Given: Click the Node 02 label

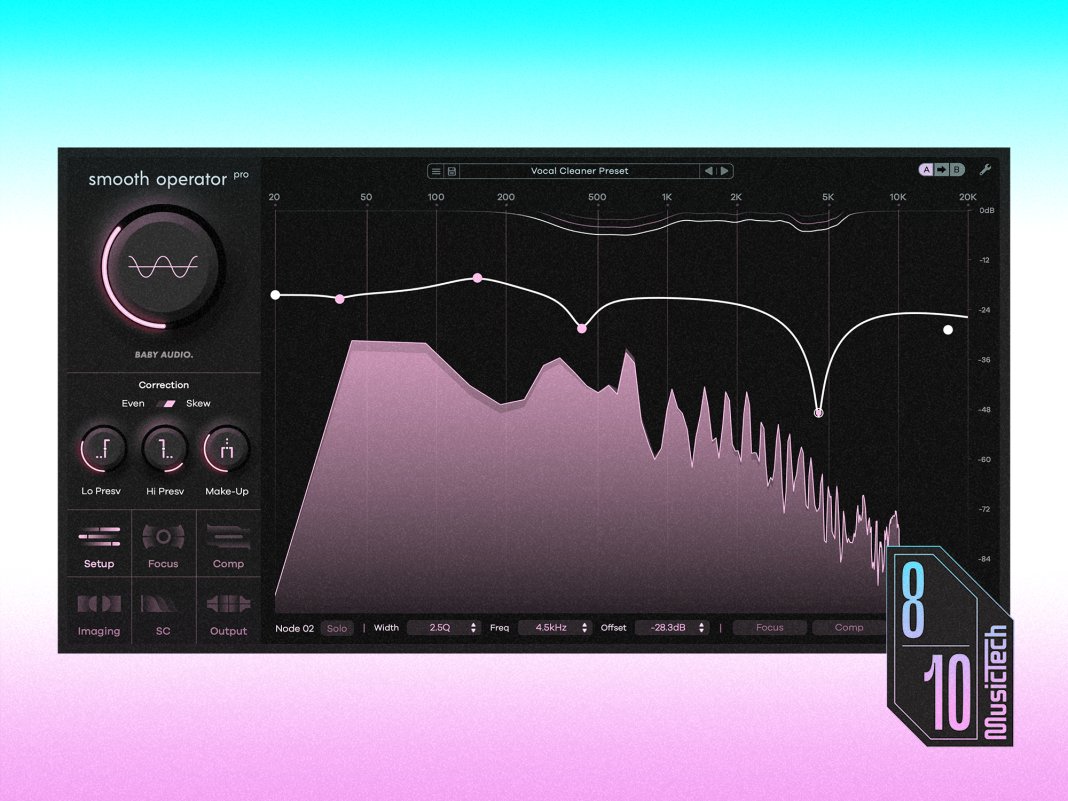Looking at the screenshot, I should click(294, 628).
